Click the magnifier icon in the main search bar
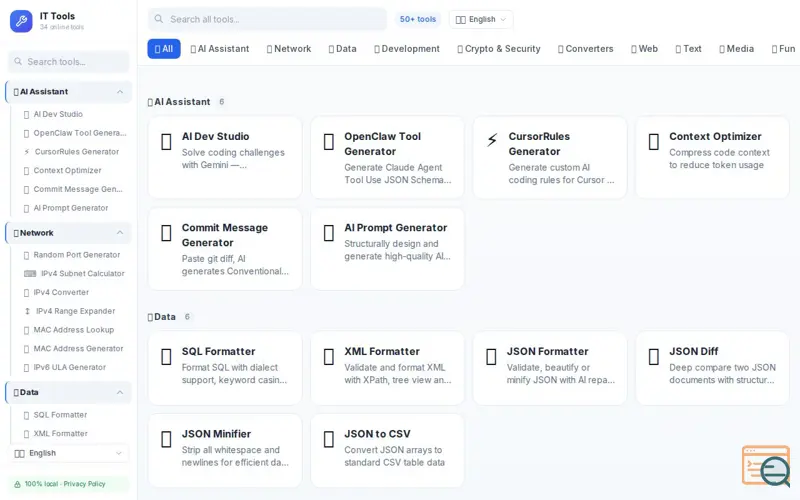The image size is (800, 500). tap(159, 19)
